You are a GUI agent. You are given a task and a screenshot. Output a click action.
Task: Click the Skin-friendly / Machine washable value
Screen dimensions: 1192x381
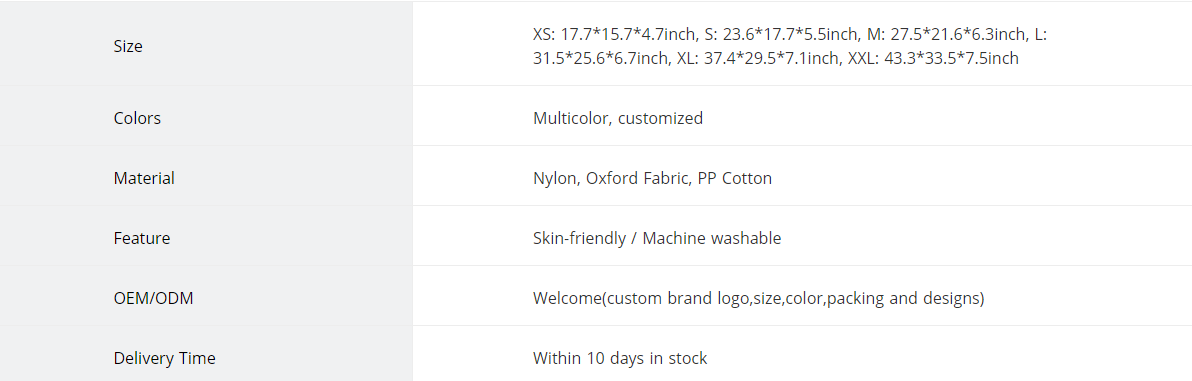tap(657, 239)
